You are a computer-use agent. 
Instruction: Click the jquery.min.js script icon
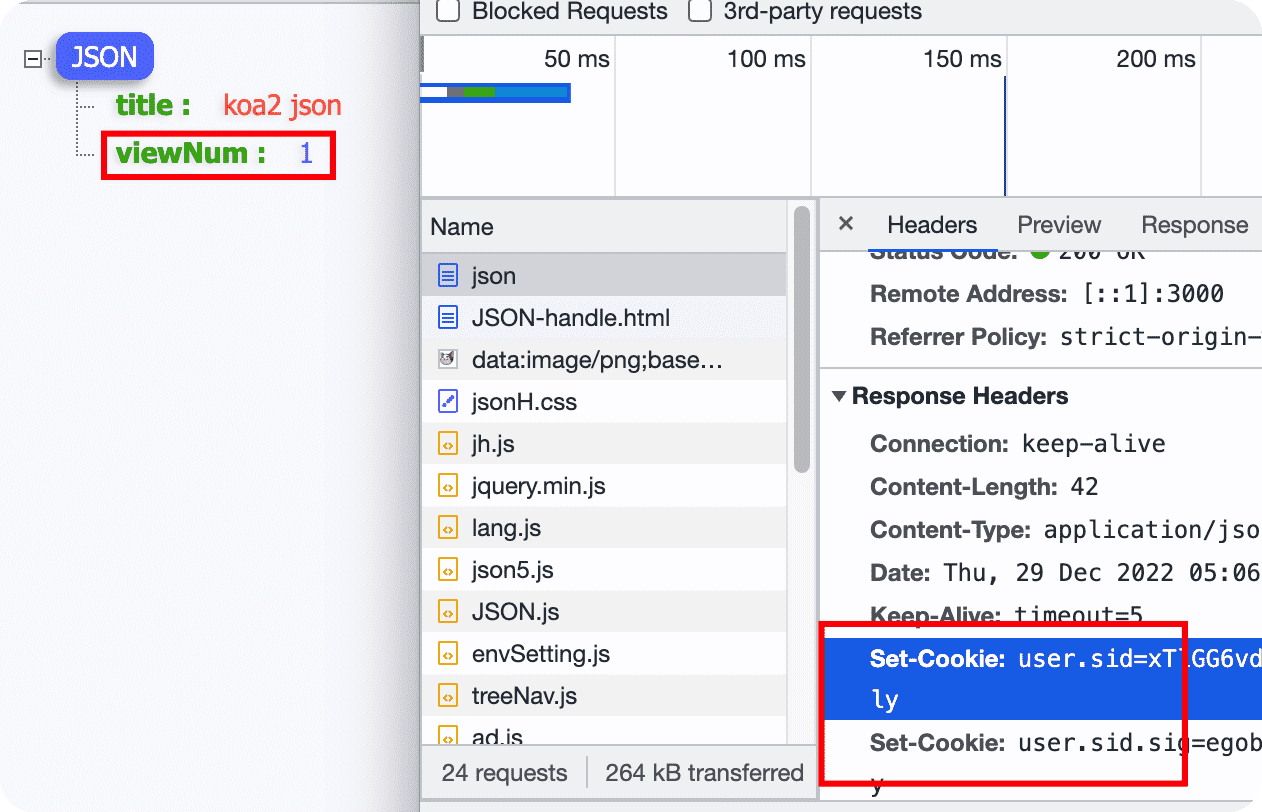coord(448,486)
